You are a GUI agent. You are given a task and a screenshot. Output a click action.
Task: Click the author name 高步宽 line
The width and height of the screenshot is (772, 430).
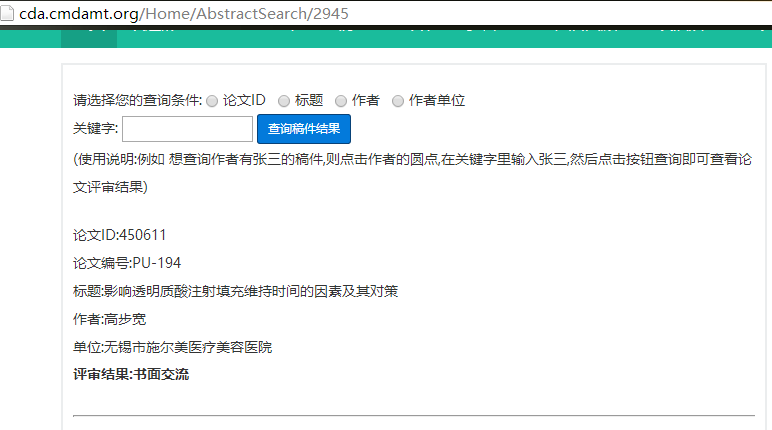click(x=110, y=320)
